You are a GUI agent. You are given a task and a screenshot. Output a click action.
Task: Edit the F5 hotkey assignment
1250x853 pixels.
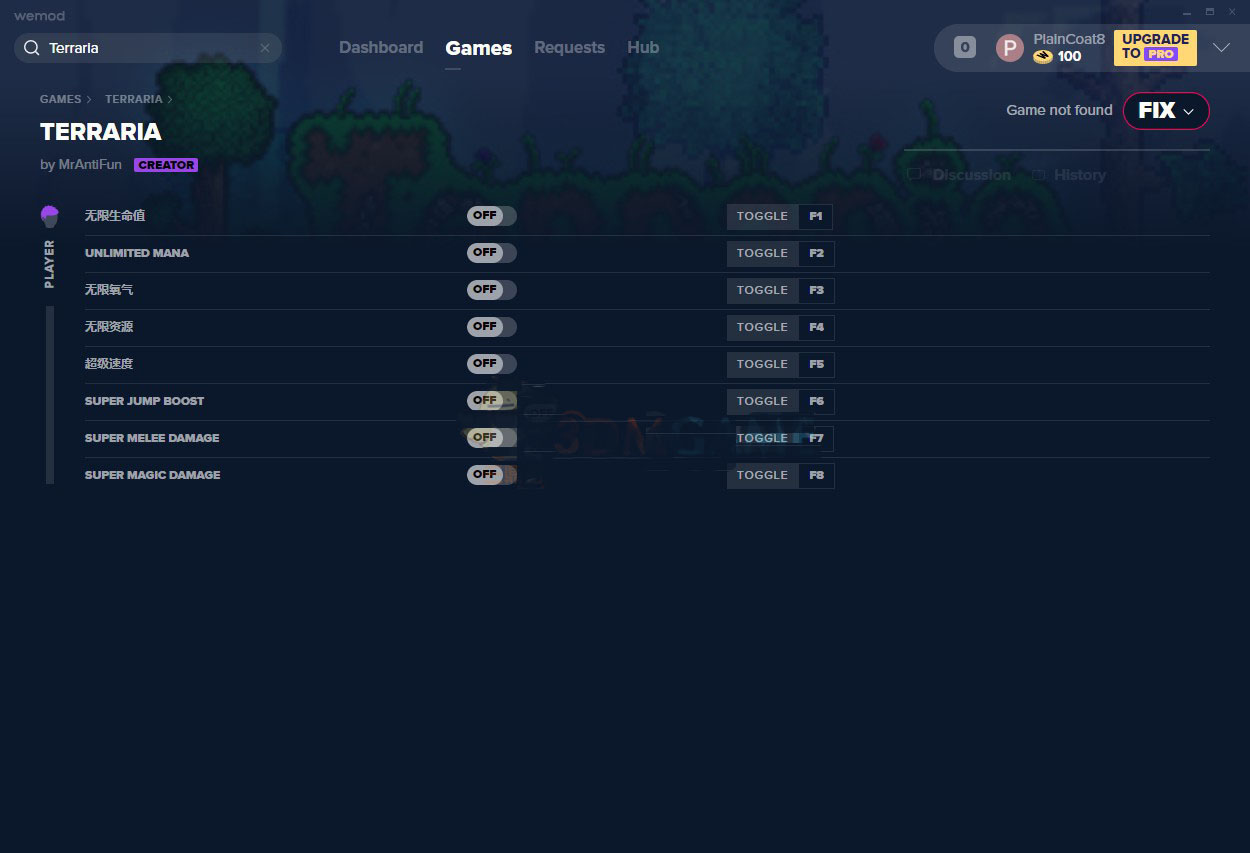816,364
